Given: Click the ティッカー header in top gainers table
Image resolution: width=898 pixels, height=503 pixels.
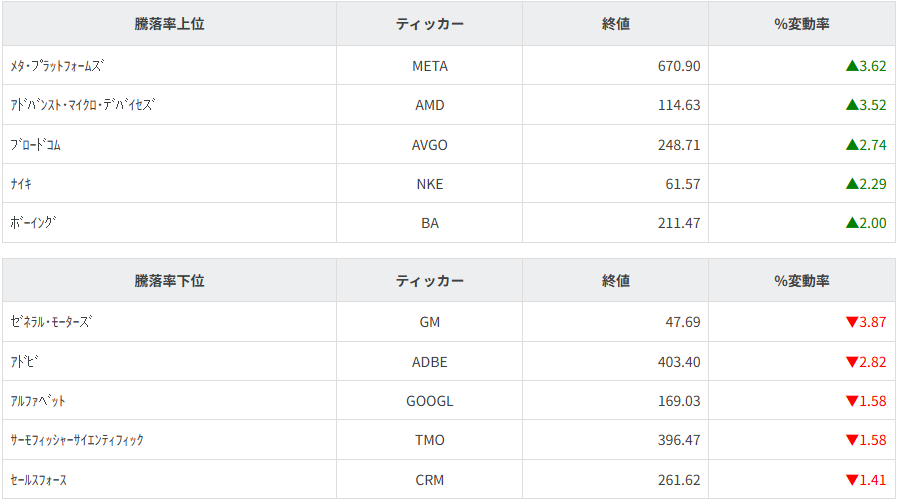Looking at the screenshot, I should point(429,24).
